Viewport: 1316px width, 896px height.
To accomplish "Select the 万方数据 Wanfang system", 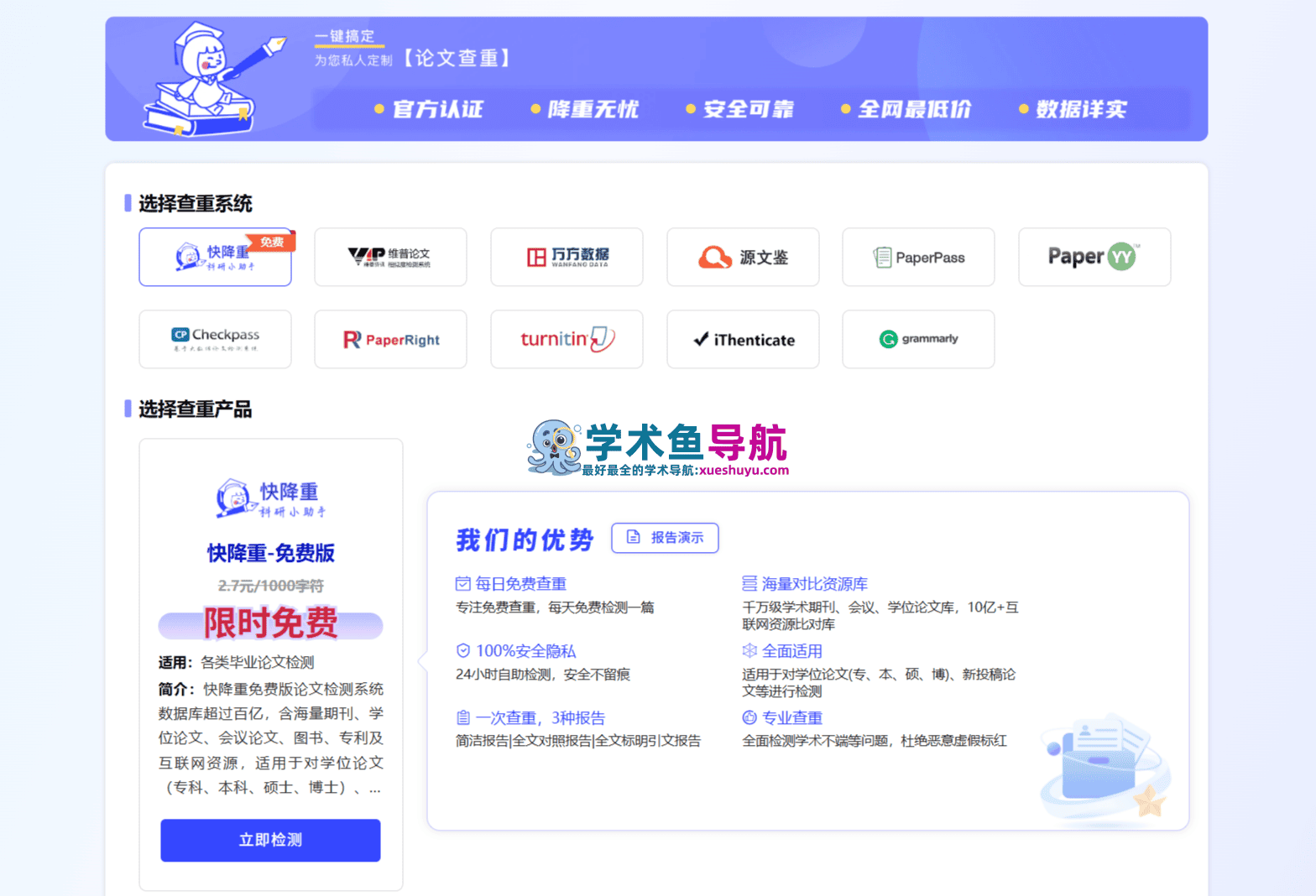I will (567, 257).
